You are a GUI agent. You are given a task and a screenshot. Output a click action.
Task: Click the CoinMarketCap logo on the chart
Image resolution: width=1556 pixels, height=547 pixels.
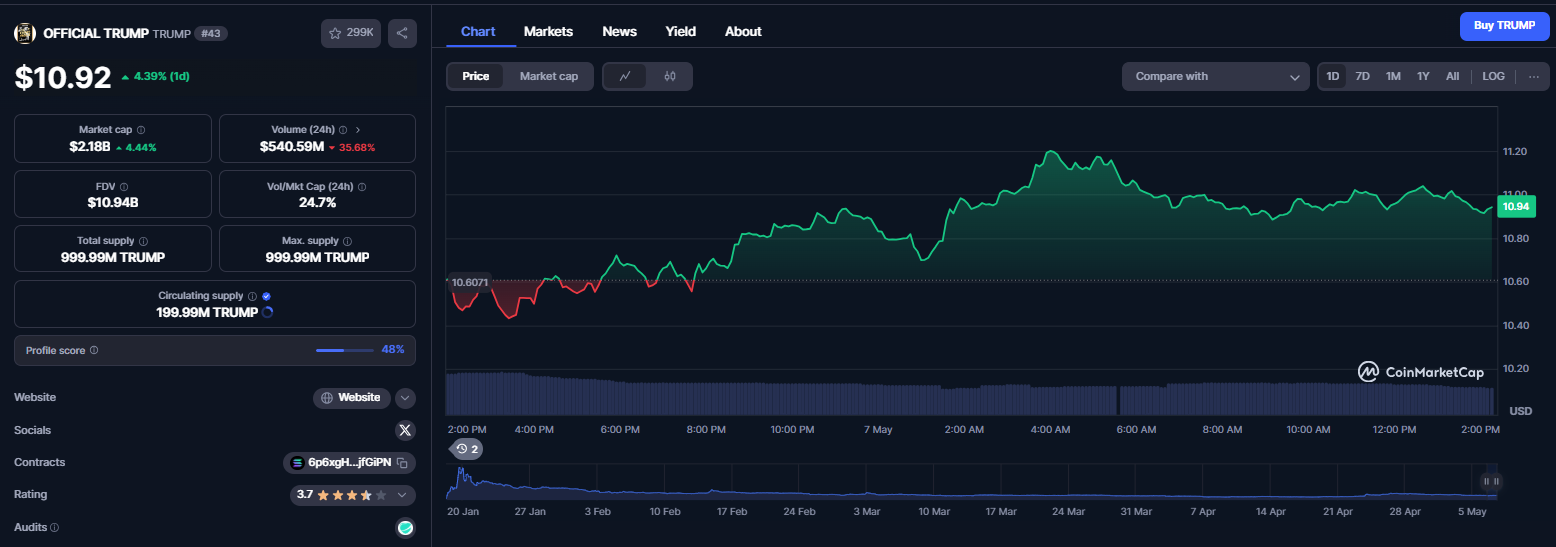pos(1420,372)
